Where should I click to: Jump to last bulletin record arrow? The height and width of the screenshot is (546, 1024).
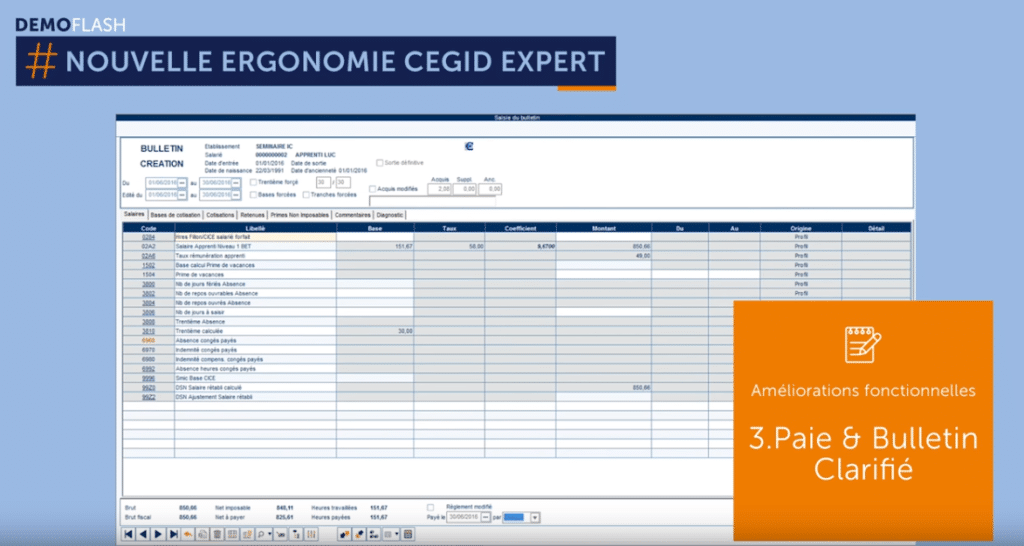(x=174, y=534)
